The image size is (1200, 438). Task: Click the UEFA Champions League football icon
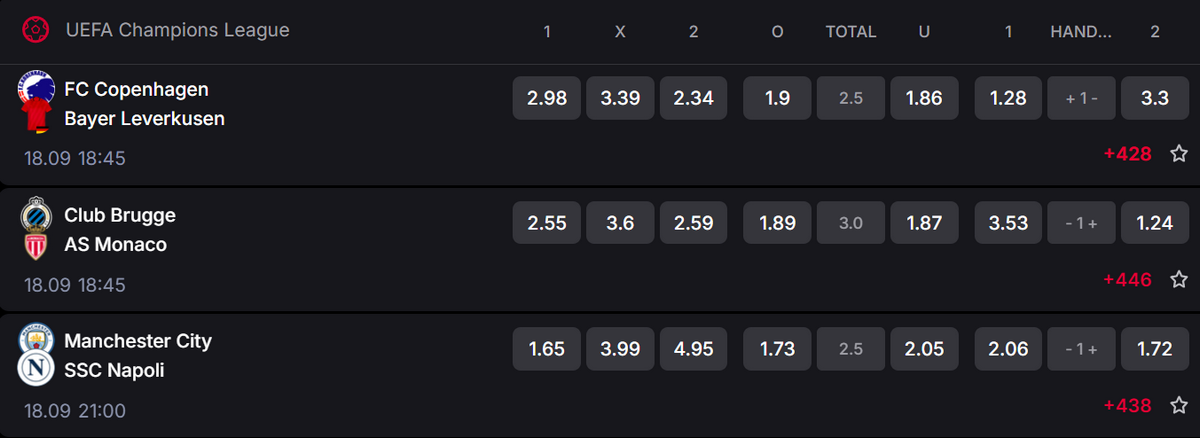36,30
